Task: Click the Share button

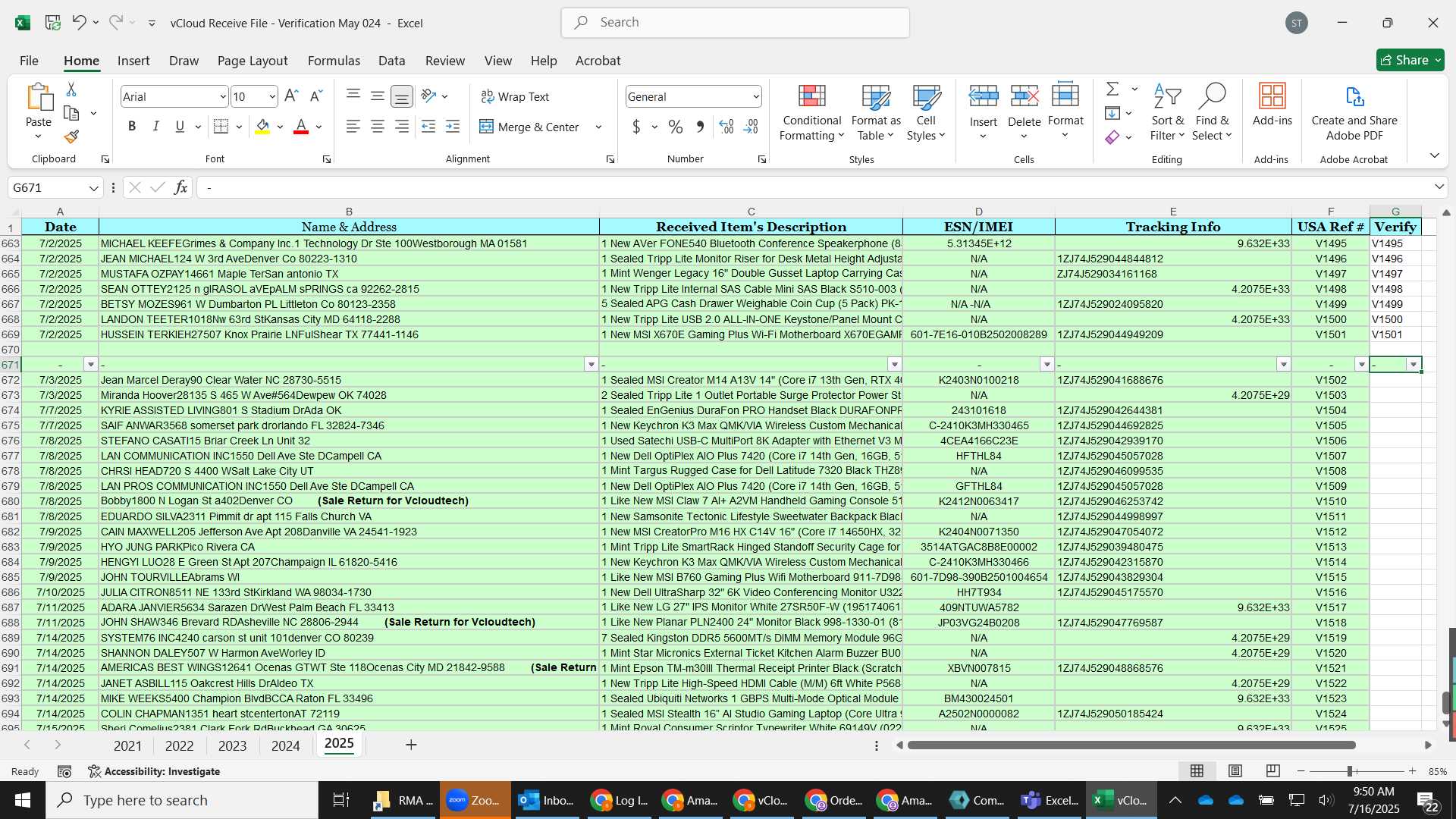Action: click(1410, 60)
